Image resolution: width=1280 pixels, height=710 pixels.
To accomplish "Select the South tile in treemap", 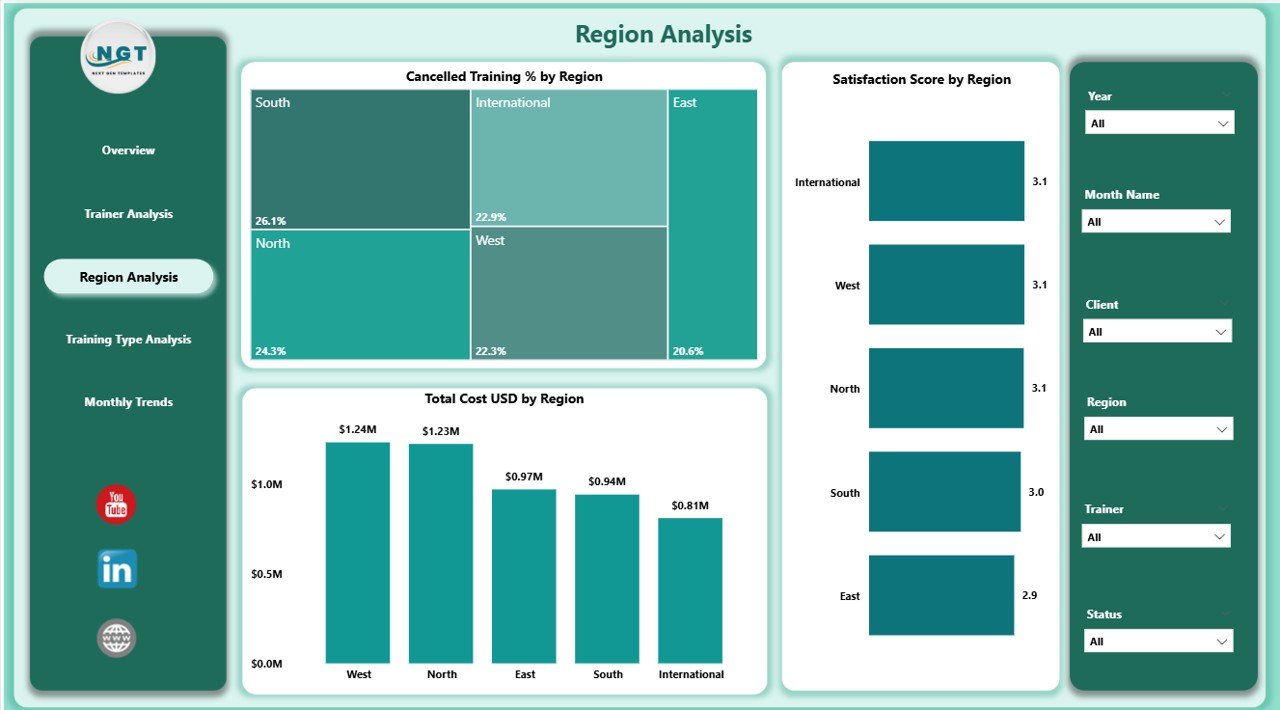I will 360,160.
